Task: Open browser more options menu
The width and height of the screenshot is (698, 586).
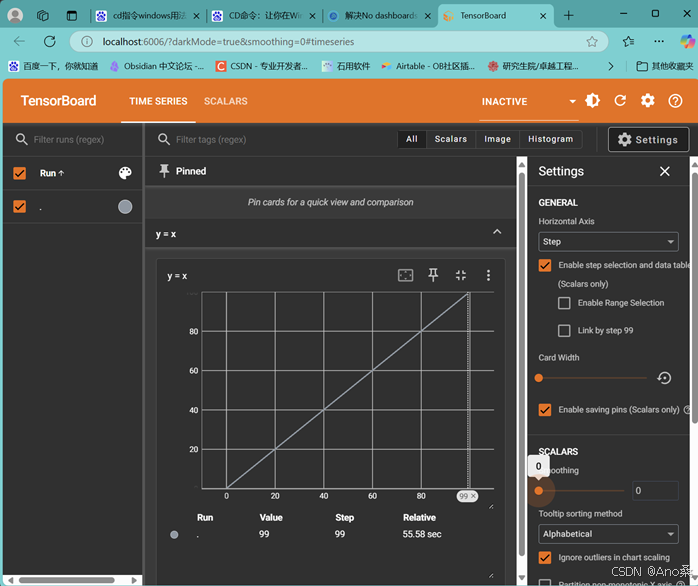Action: (x=659, y=41)
